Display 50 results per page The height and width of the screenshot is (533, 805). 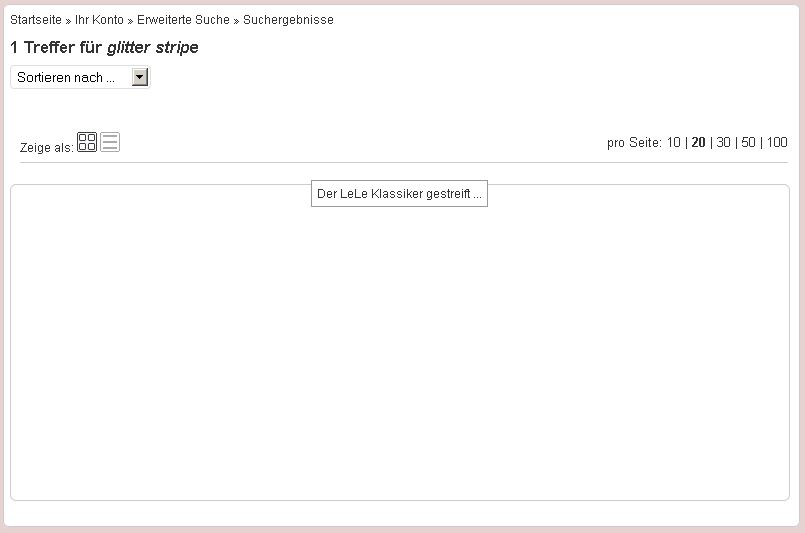748,143
